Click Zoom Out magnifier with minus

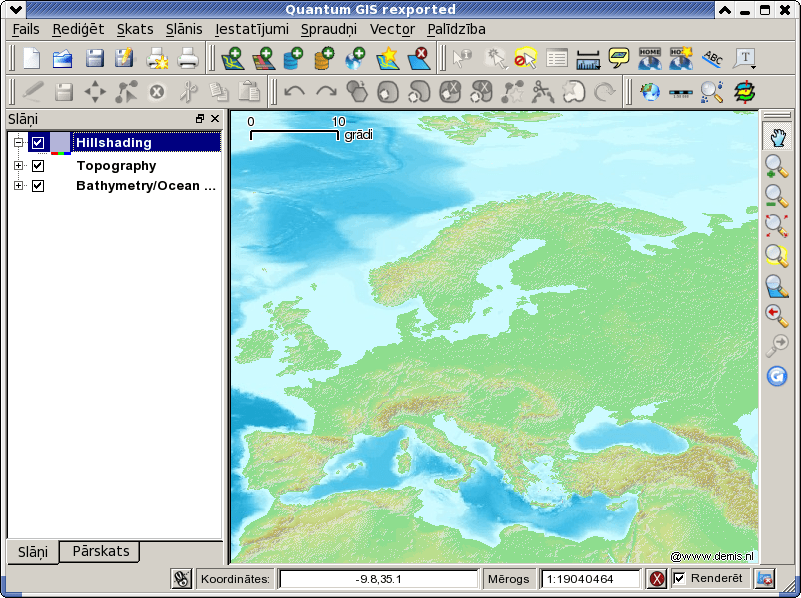pyautogui.click(x=776, y=196)
